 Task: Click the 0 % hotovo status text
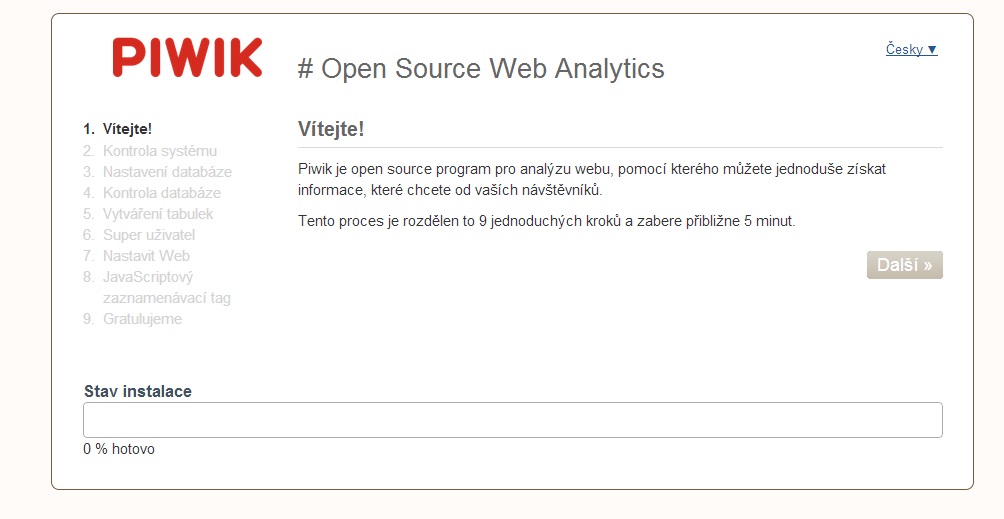tap(119, 449)
